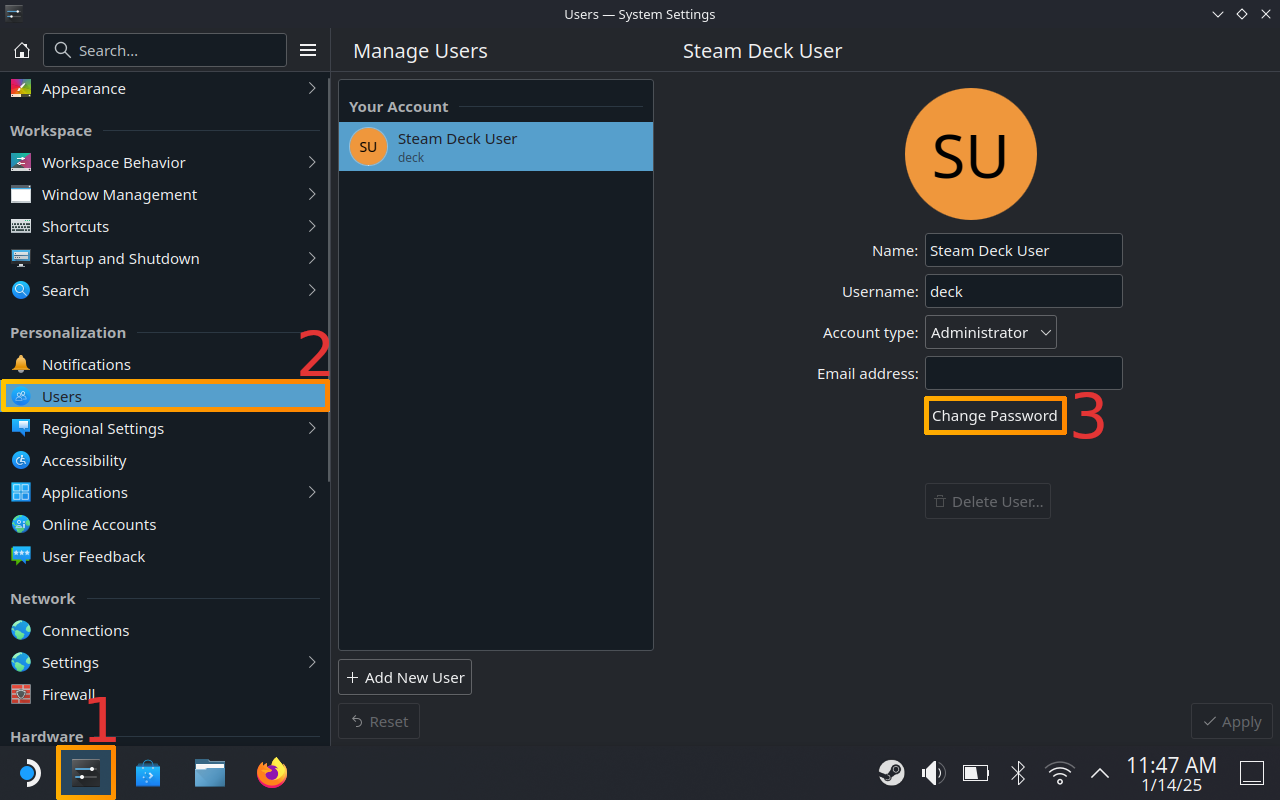The width and height of the screenshot is (1280, 800).
Task: Click the Steam icon in the system tray
Action: click(x=891, y=772)
